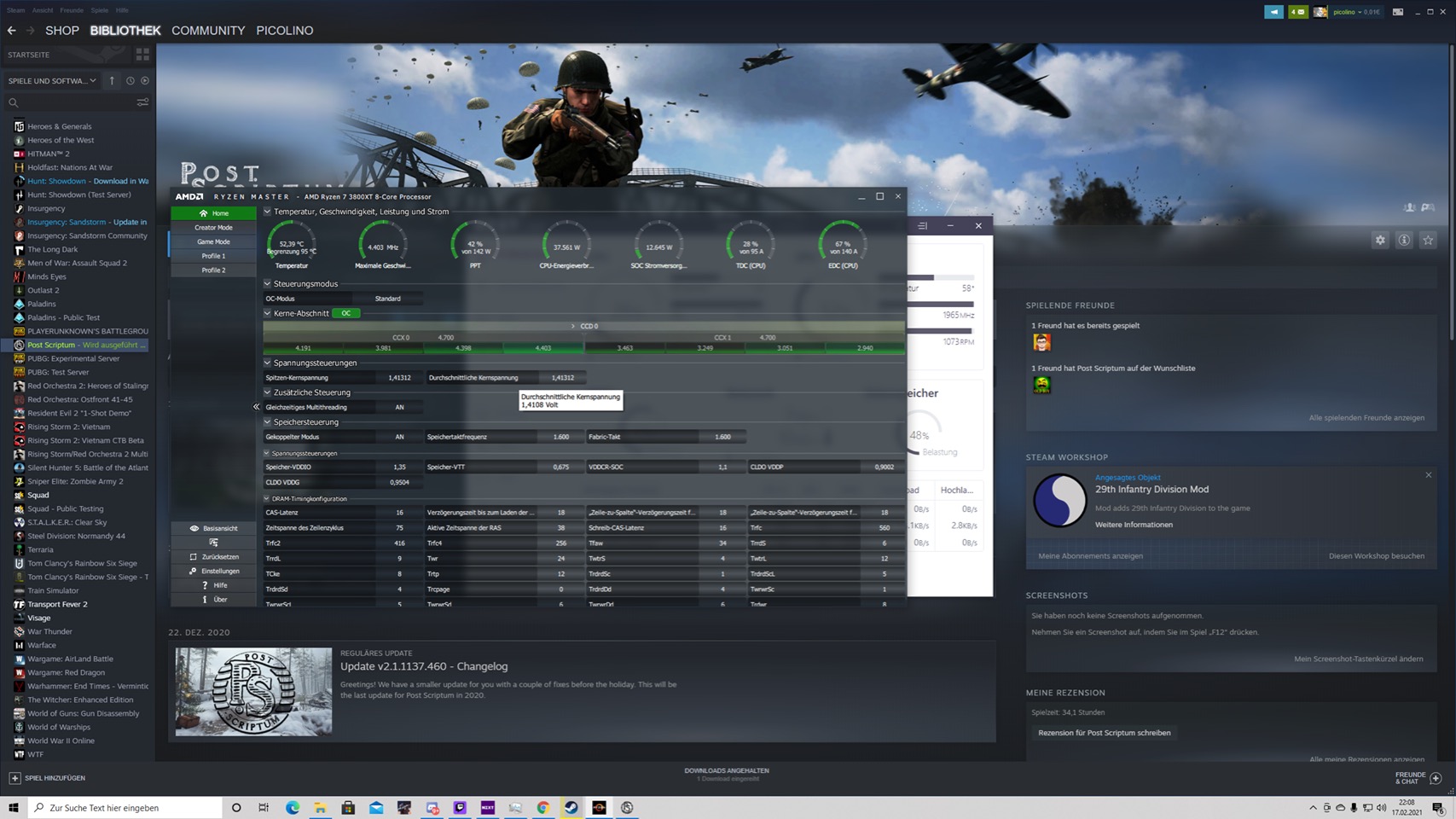Collapse the Temperatur, Geschwindigkeit section

[x=267, y=212]
